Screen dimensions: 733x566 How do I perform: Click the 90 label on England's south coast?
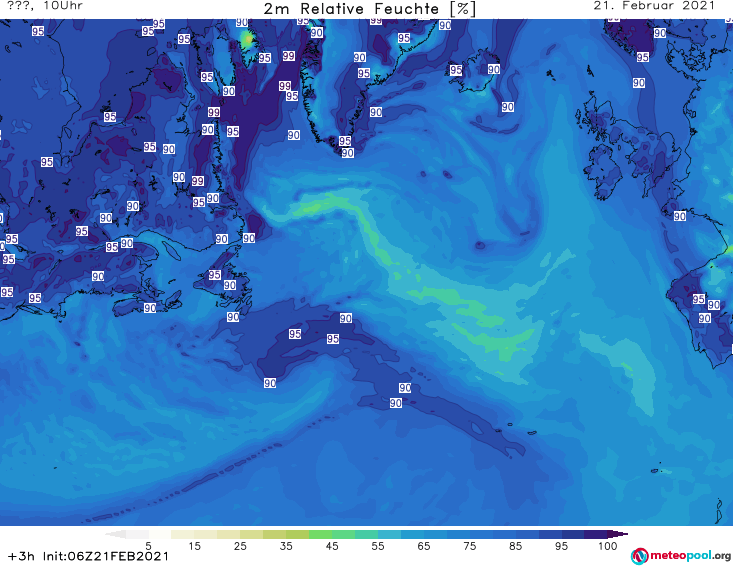click(x=680, y=216)
